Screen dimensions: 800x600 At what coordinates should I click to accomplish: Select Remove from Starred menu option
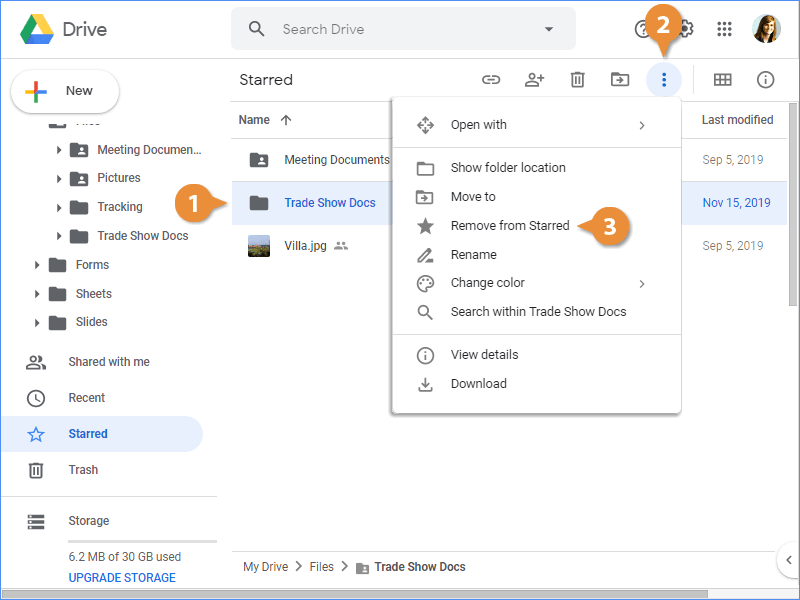(x=509, y=226)
